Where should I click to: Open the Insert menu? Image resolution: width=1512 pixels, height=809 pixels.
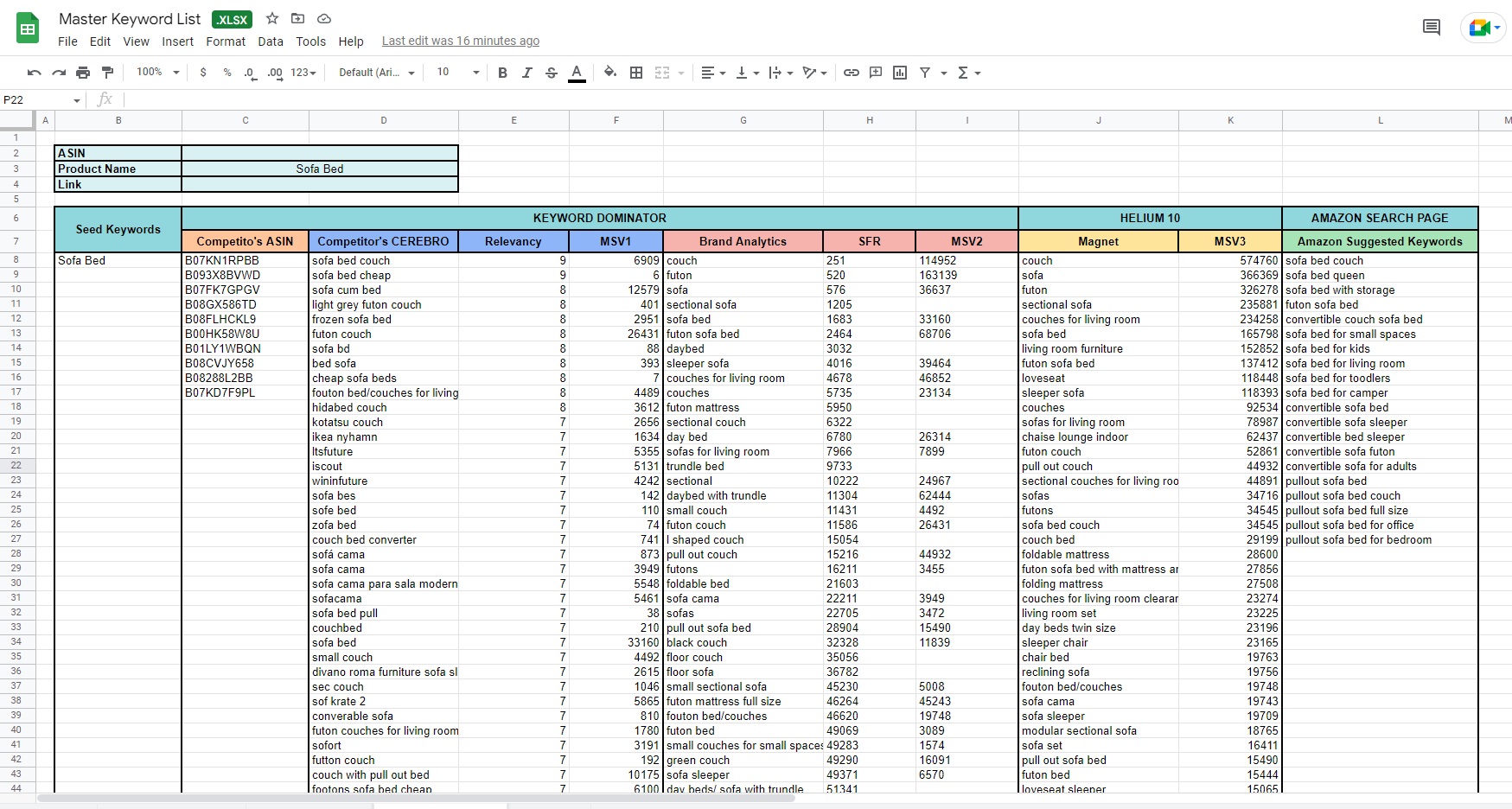(x=177, y=41)
